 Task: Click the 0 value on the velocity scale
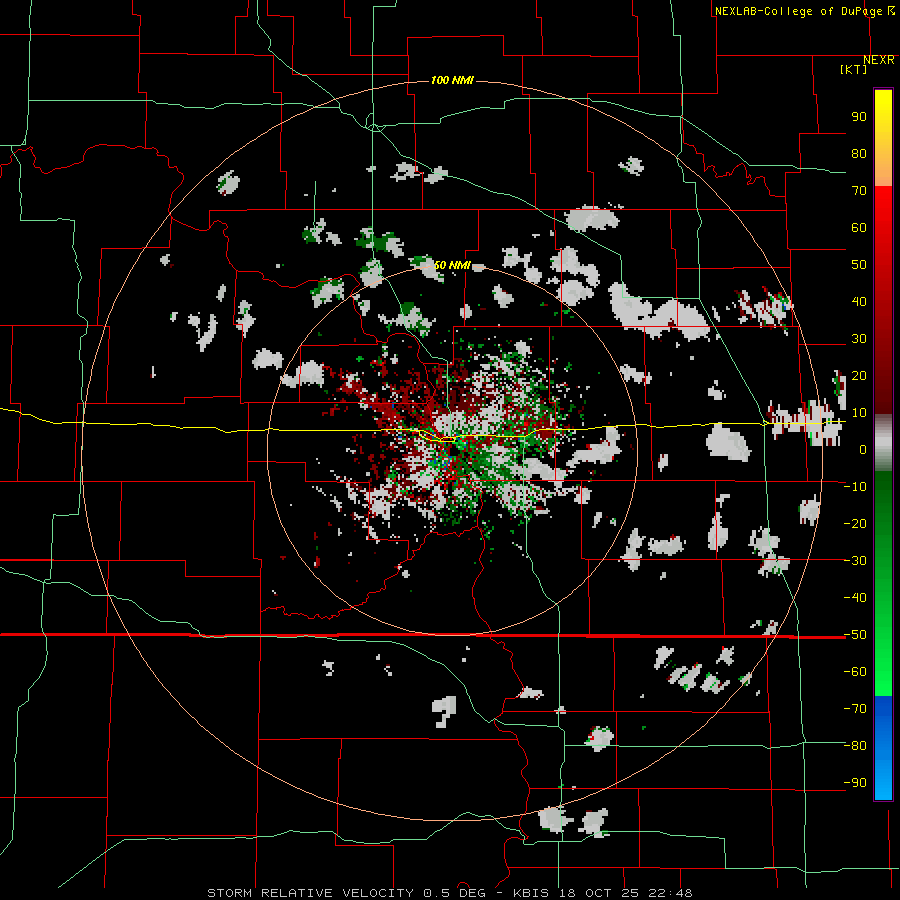tap(863, 449)
